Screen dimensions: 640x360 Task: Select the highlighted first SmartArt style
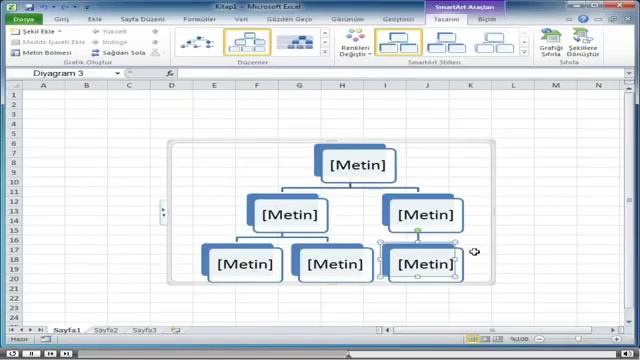pyautogui.click(x=398, y=42)
